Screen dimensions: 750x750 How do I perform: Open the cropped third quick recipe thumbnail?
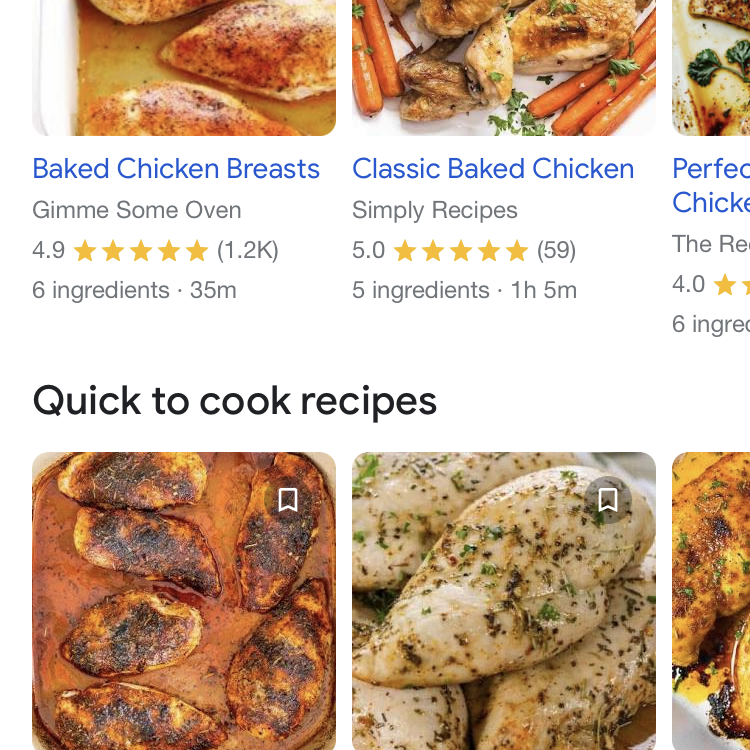pyautogui.click(x=711, y=601)
